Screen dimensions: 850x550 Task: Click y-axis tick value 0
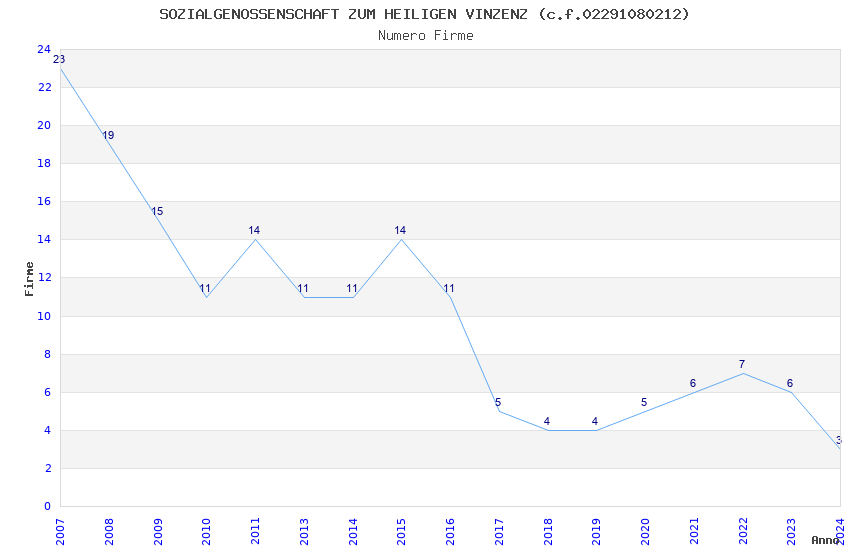tap(47, 506)
